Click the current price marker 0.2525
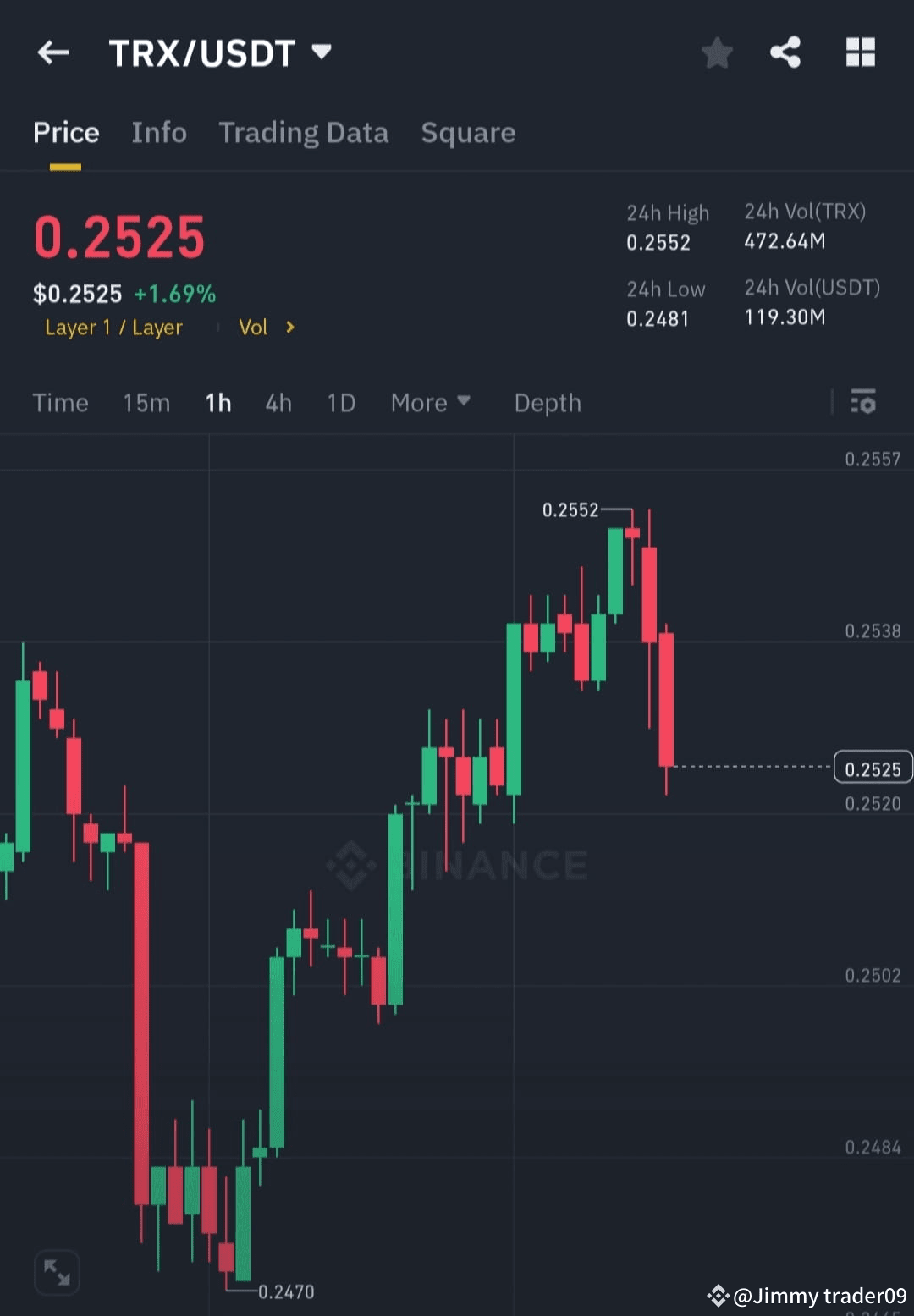The image size is (914, 1316). (873, 768)
